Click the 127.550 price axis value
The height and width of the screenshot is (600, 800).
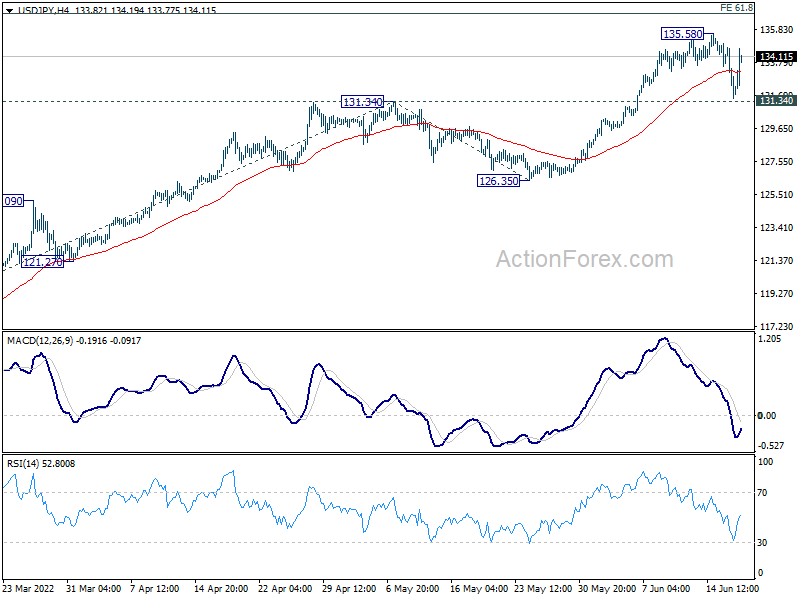tap(777, 162)
